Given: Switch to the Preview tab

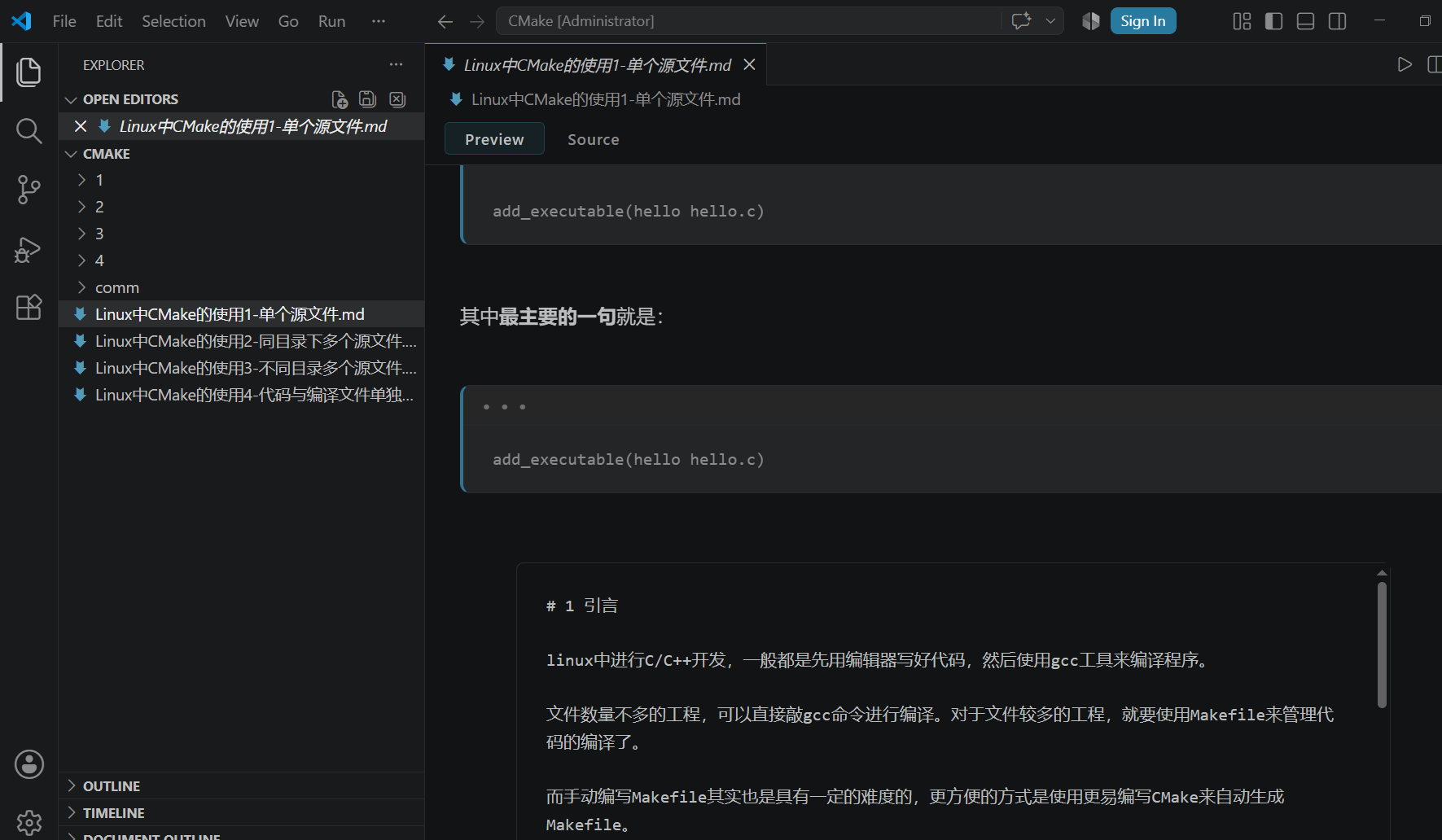Looking at the screenshot, I should [x=494, y=139].
